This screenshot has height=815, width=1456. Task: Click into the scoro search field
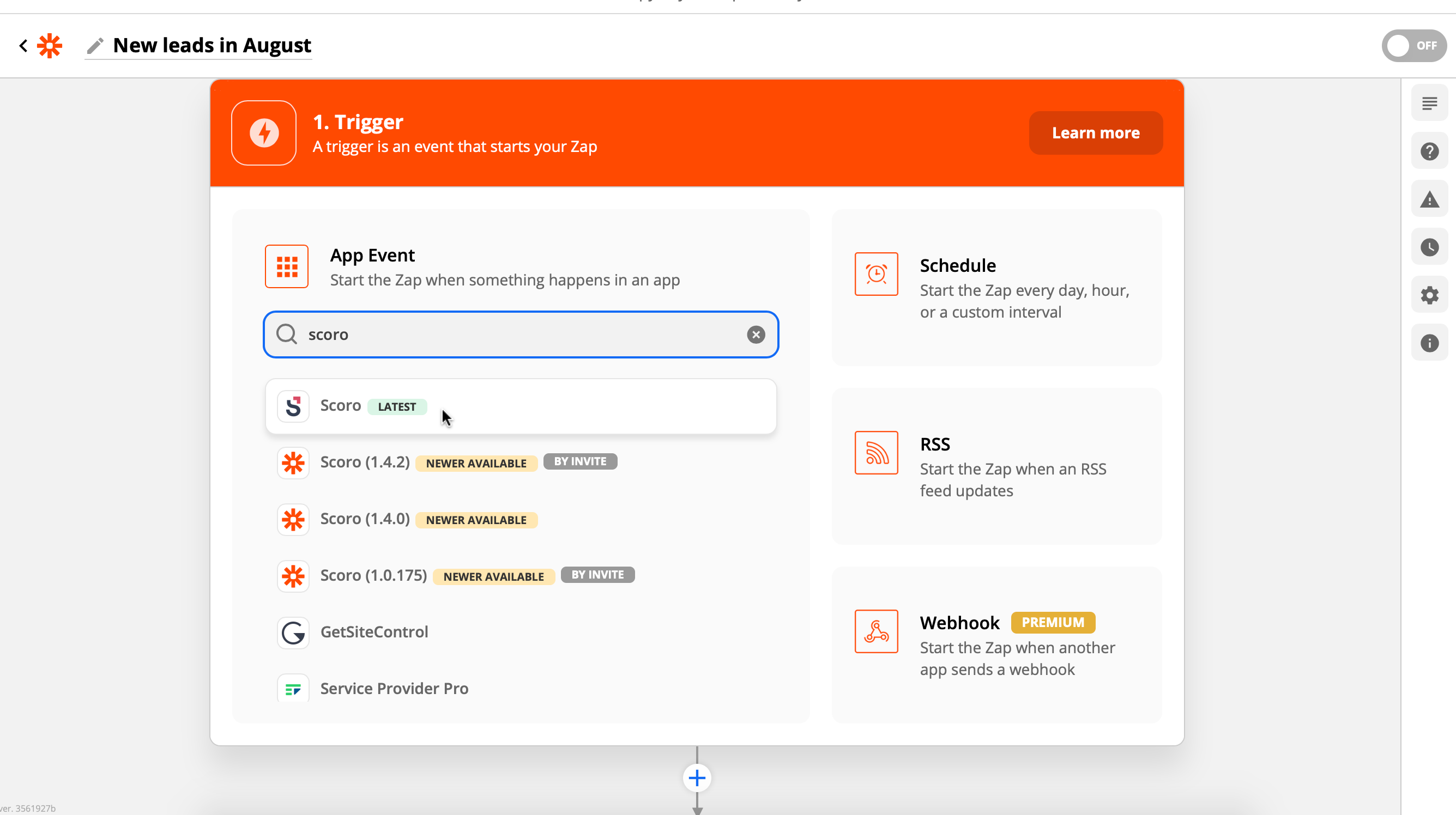[521, 334]
